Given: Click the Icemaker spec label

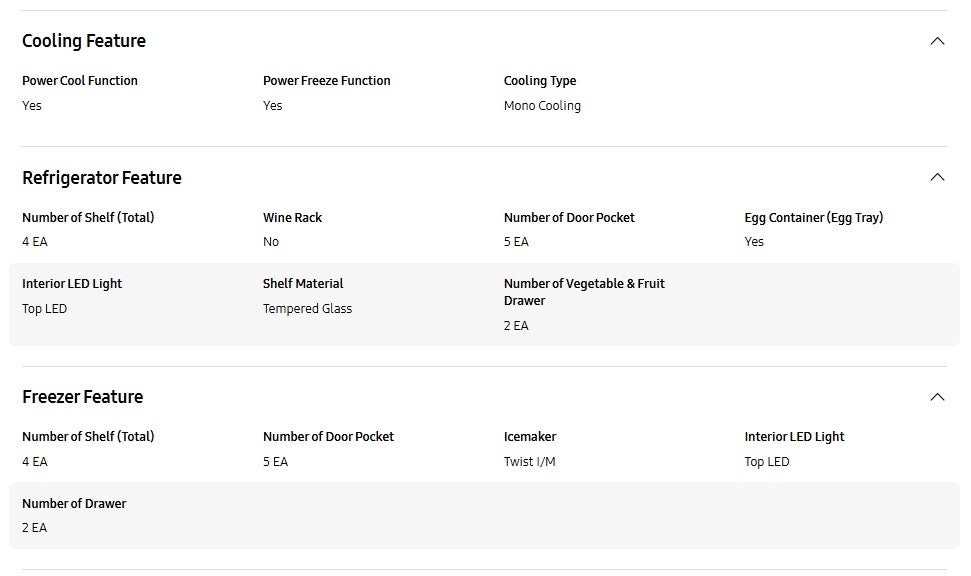Looking at the screenshot, I should (530, 437).
